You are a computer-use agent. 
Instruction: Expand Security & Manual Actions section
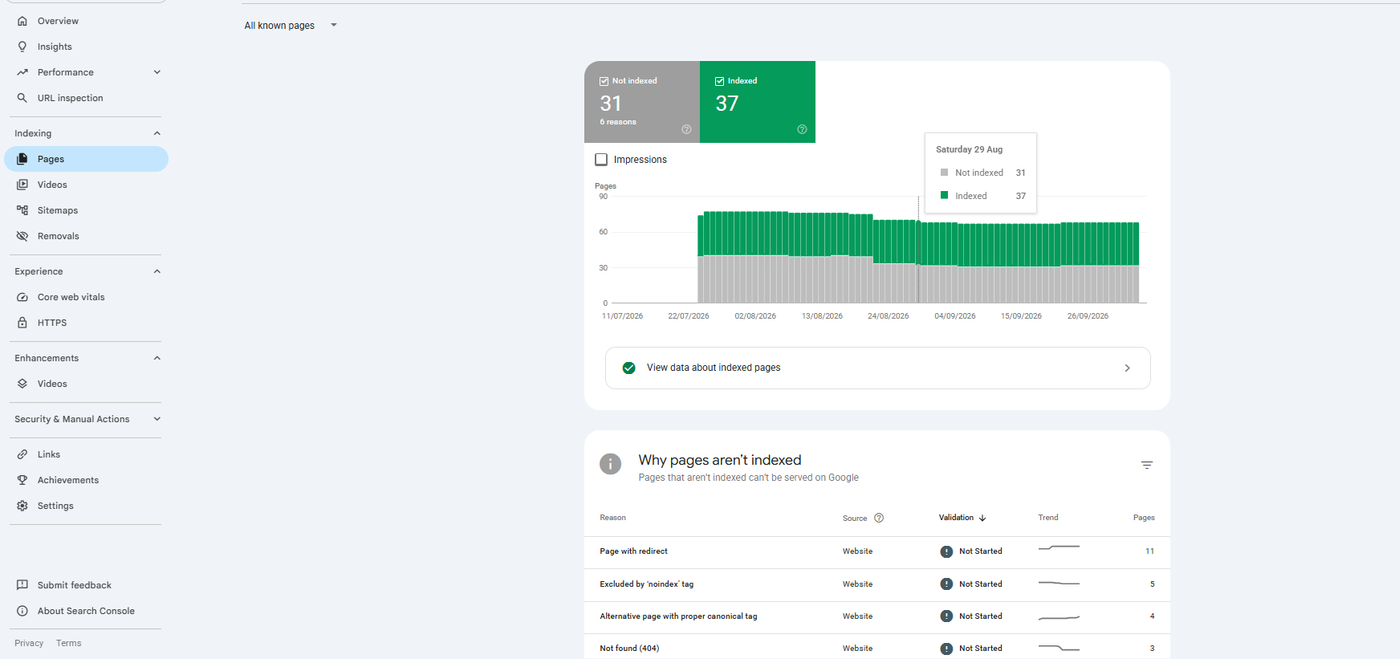(x=157, y=419)
